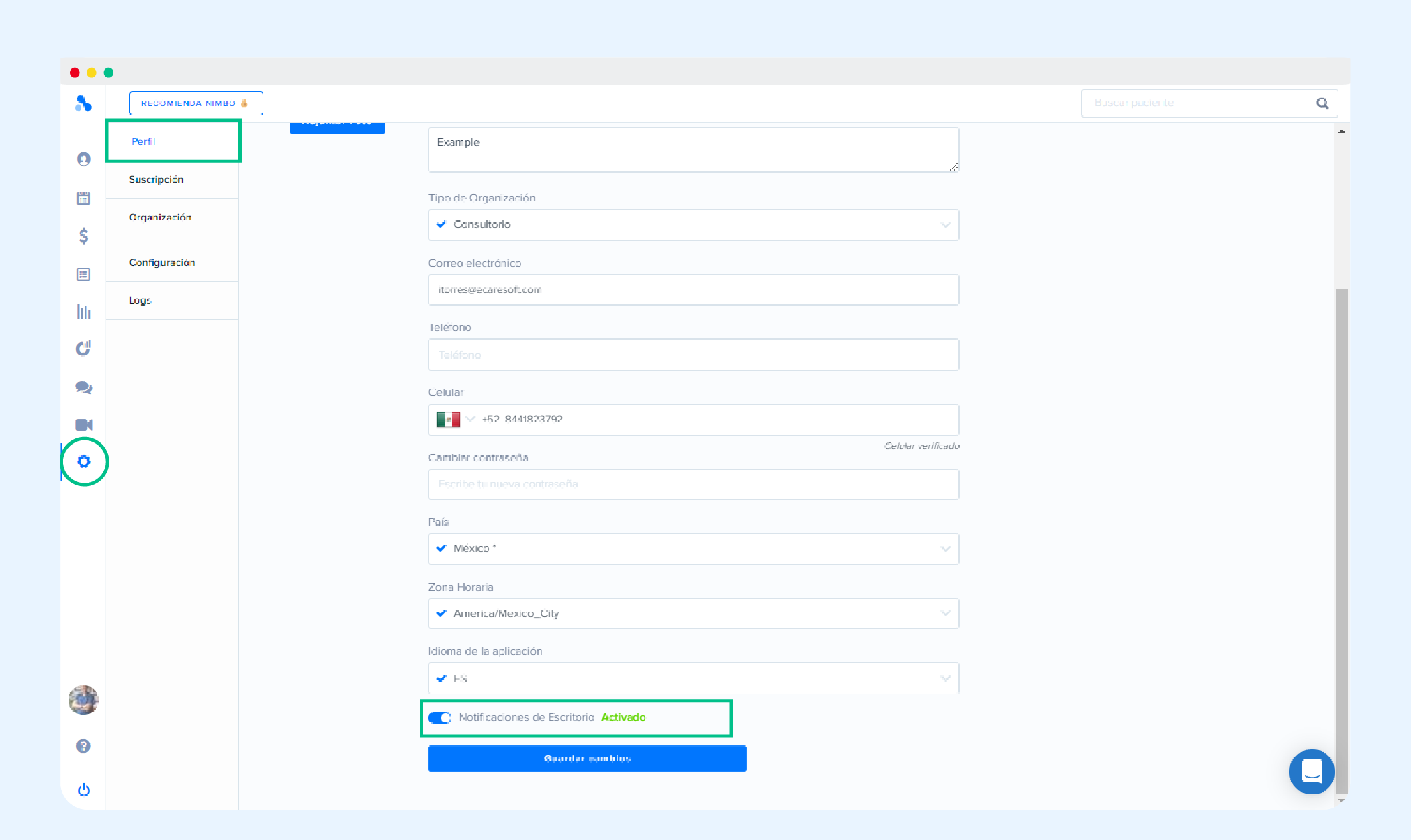Image resolution: width=1411 pixels, height=840 pixels.
Task: Open the calendar icon in sidebar
Action: point(83,198)
